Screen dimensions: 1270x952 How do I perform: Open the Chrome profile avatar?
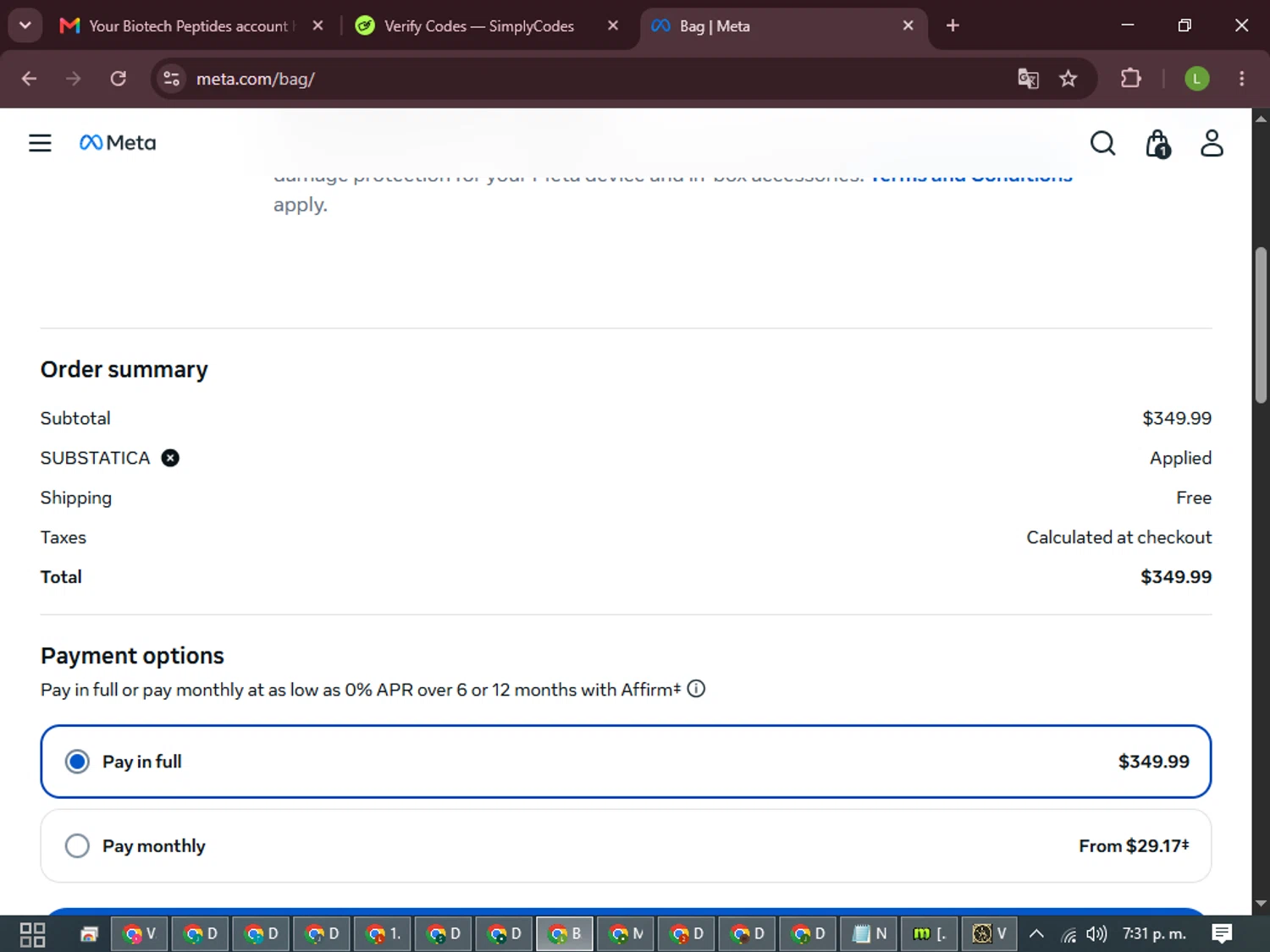coord(1196,79)
